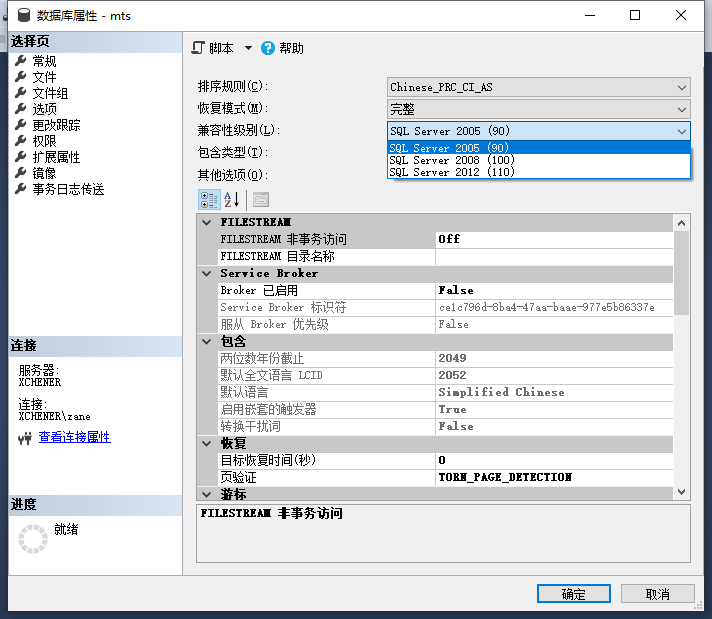Open the 扩展属性 page
Image resolution: width=712 pixels, height=619 pixels.
click(x=56, y=157)
